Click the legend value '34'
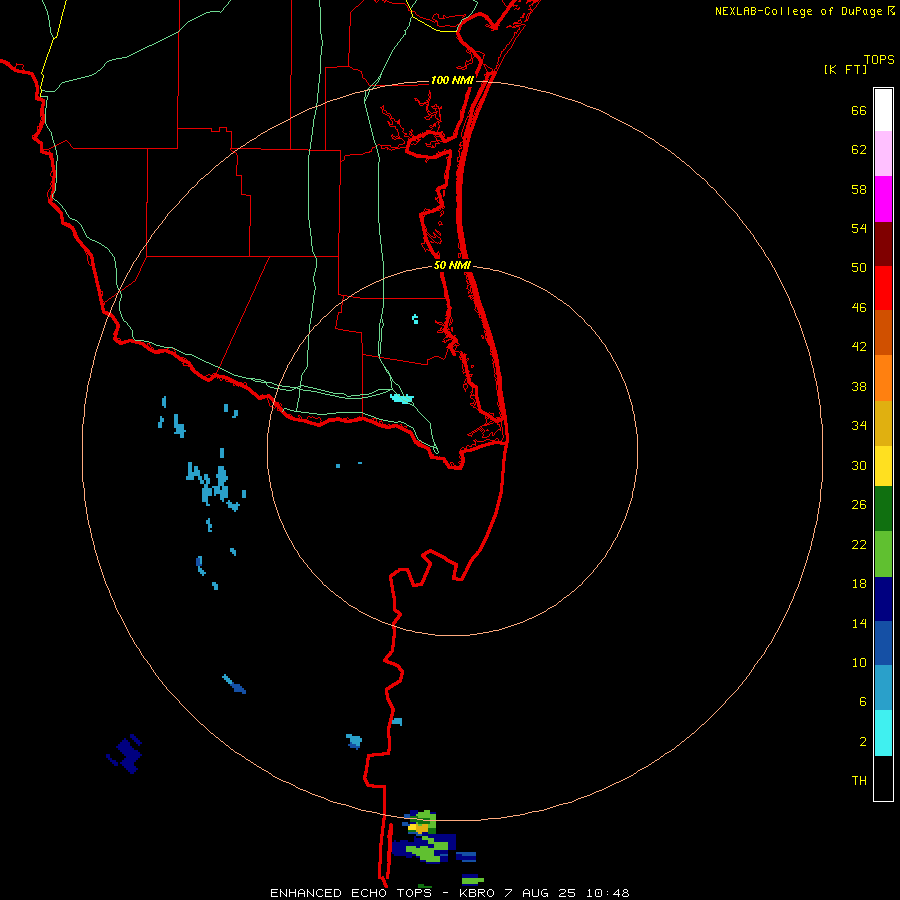The width and height of the screenshot is (900, 900). coord(859,426)
